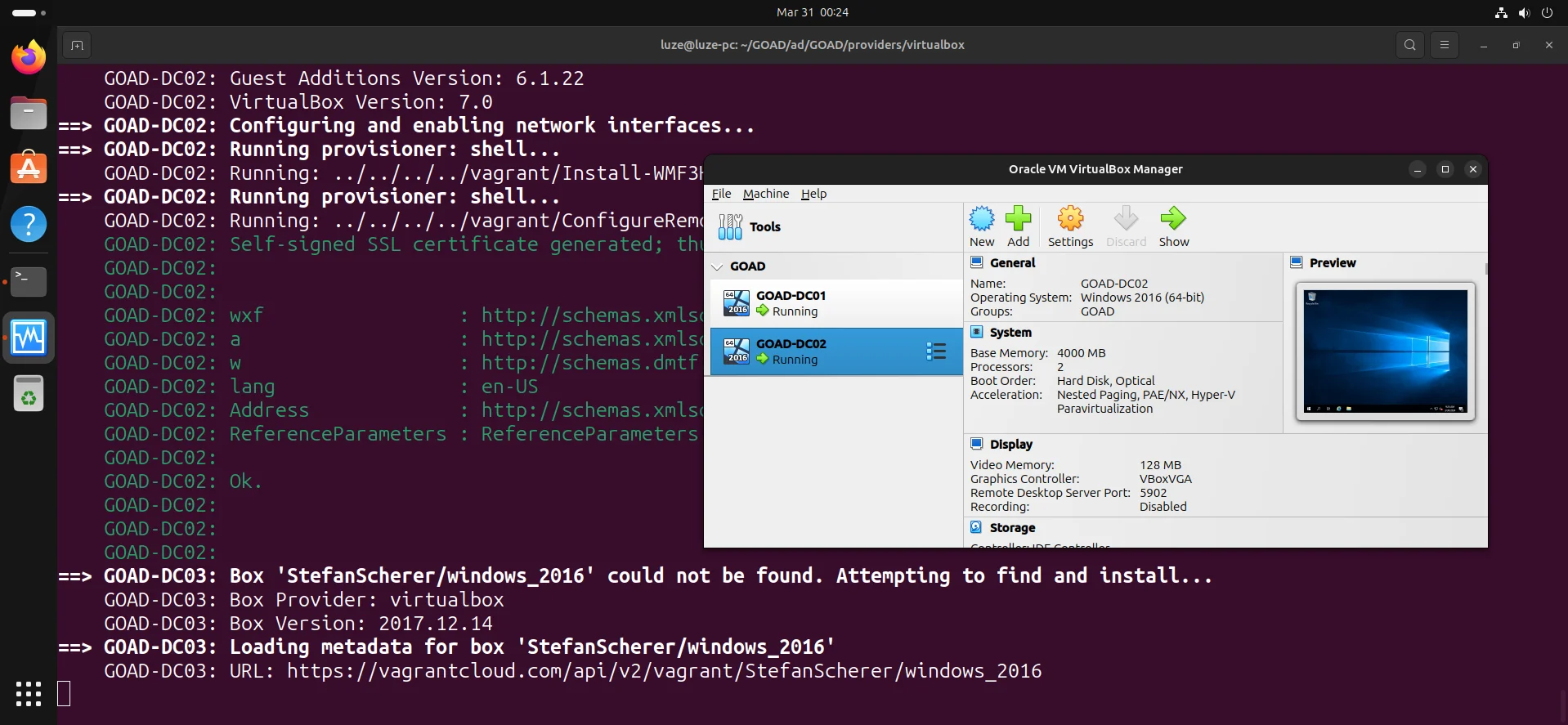Launch Firefox from the dock

29,57
